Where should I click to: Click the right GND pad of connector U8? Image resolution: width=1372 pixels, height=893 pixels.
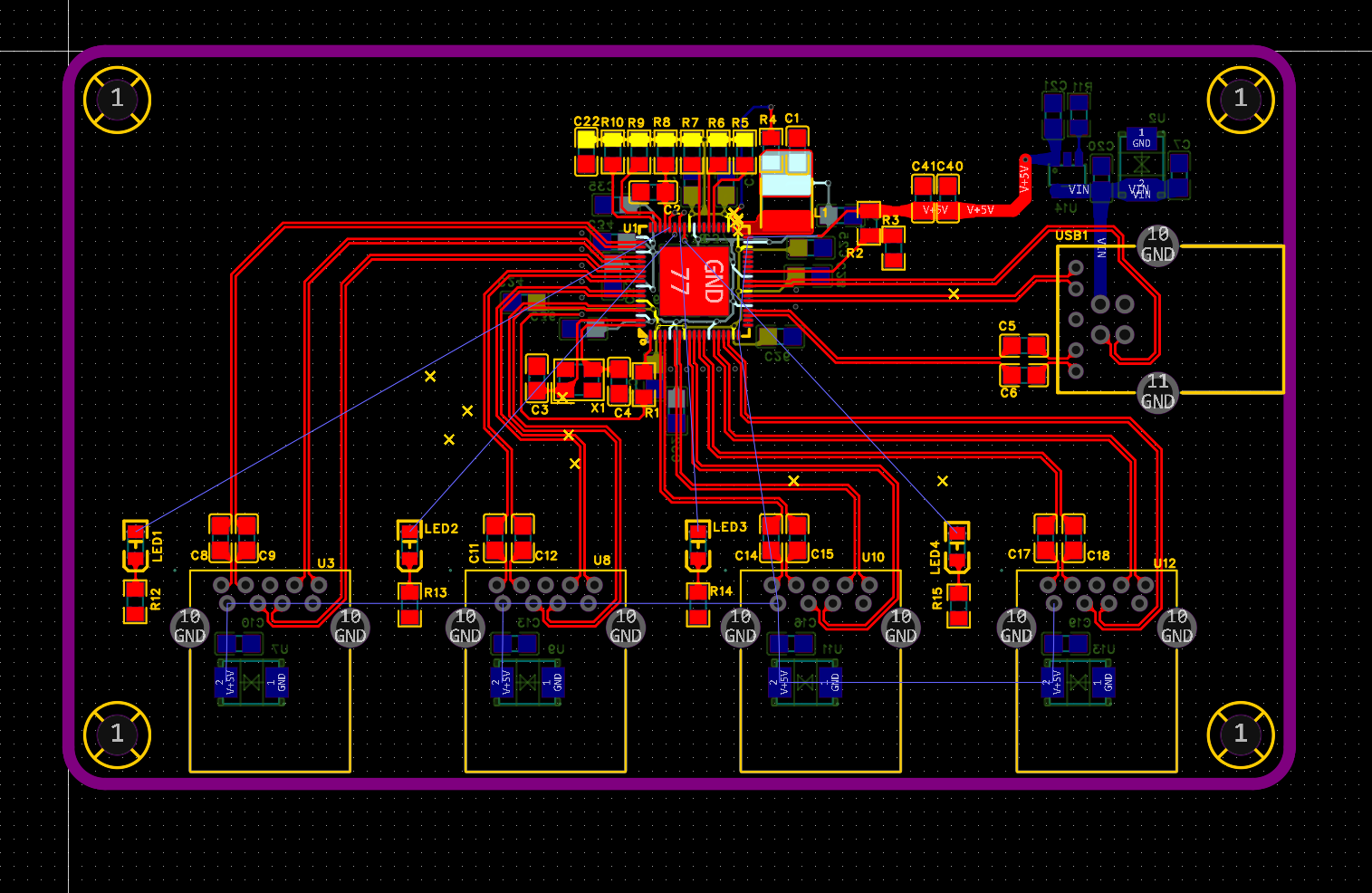coord(625,626)
